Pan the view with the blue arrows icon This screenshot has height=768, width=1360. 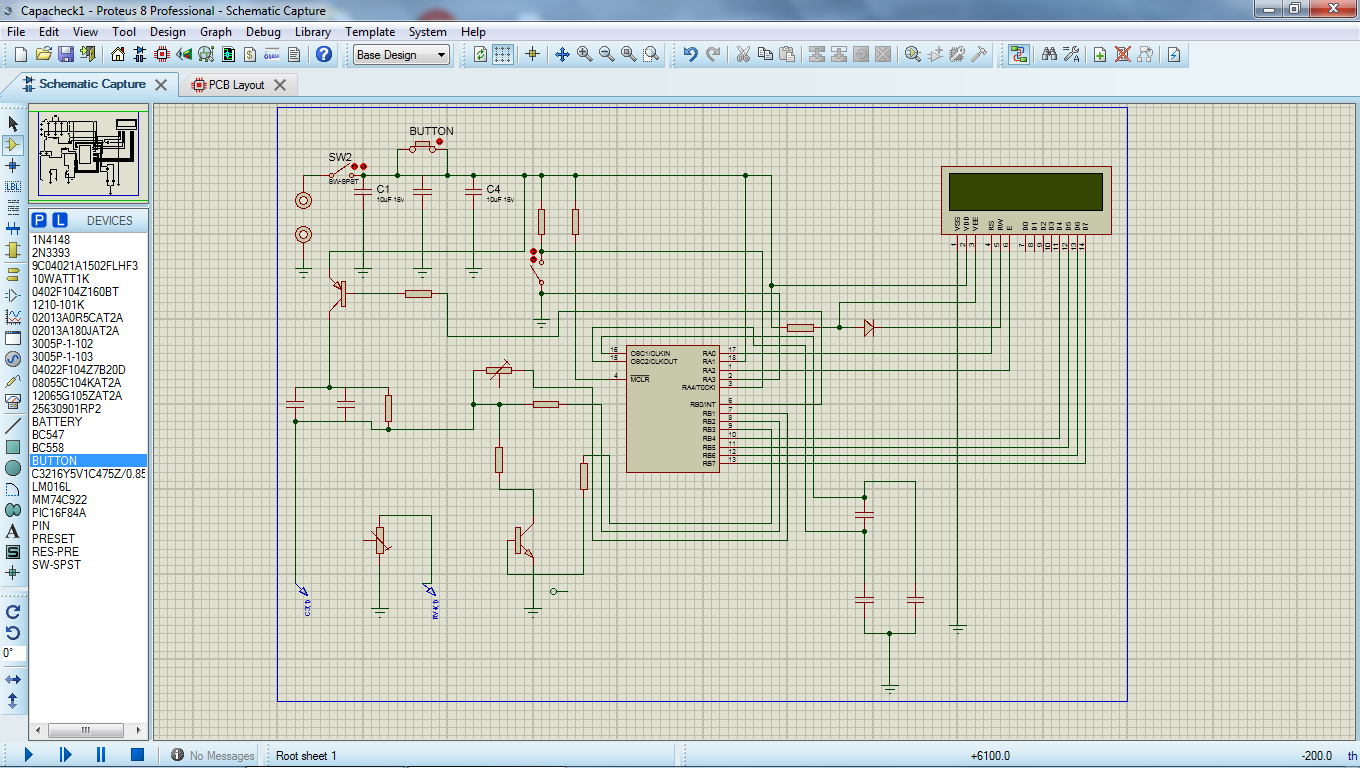[x=562, y=54]
